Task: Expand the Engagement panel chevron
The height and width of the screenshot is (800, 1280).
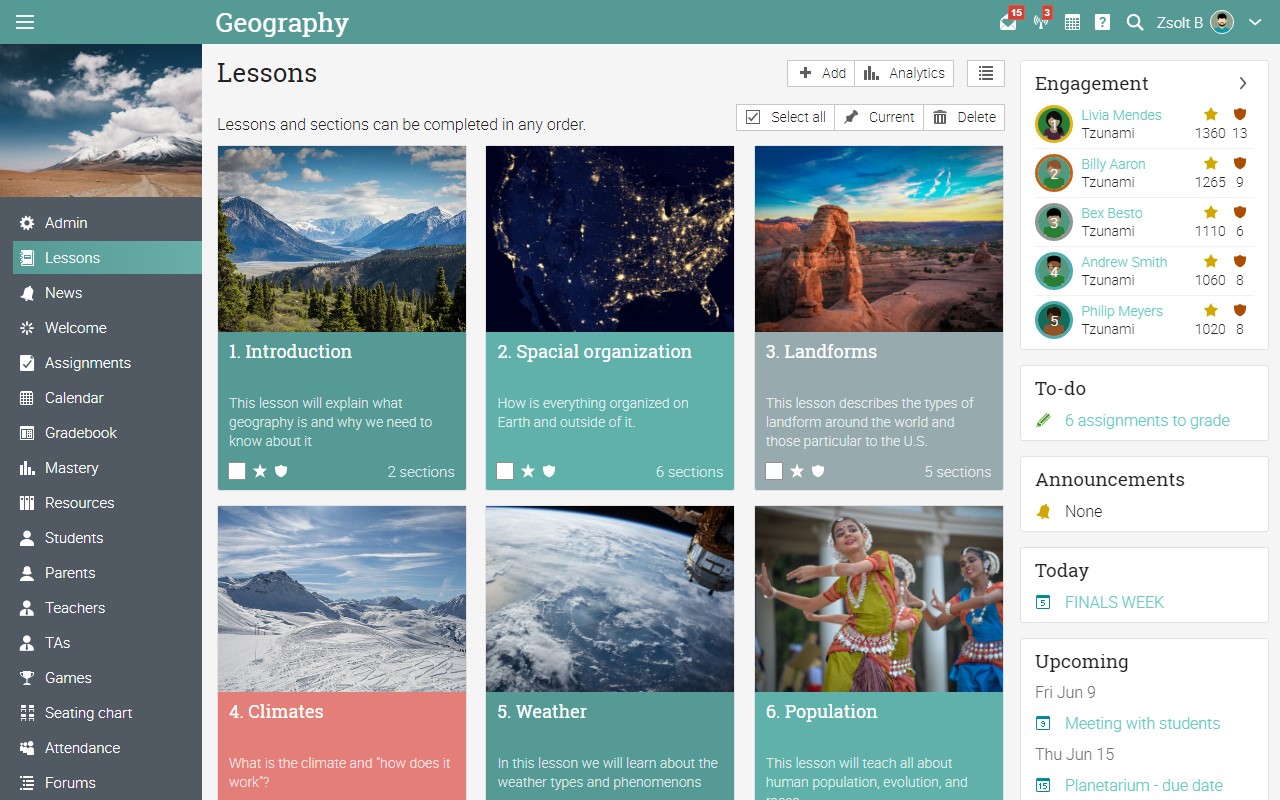Action: click(x=1243, y=83)
